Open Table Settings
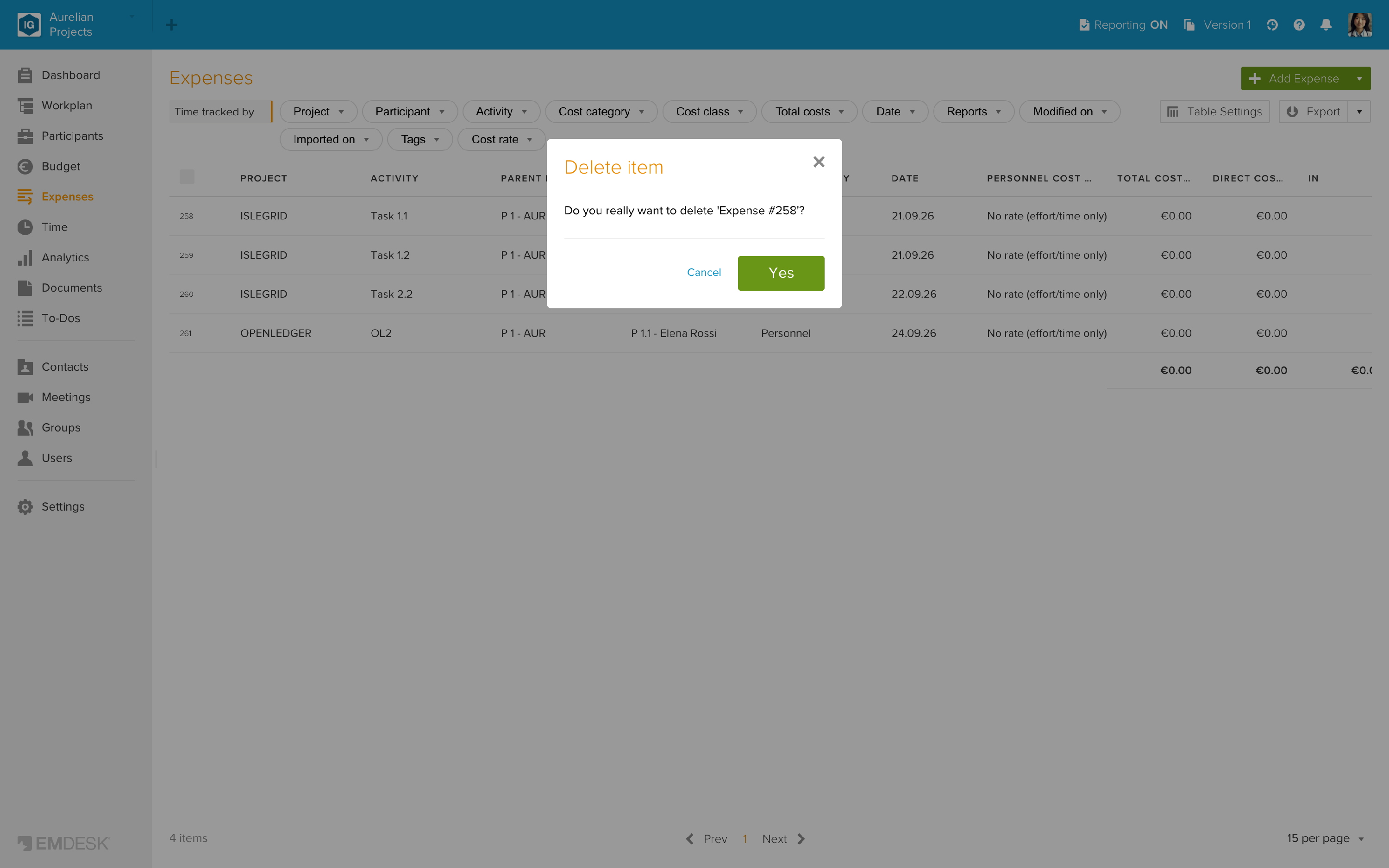The height and width of the screenshot is (868, 1389). (1214, 112)
